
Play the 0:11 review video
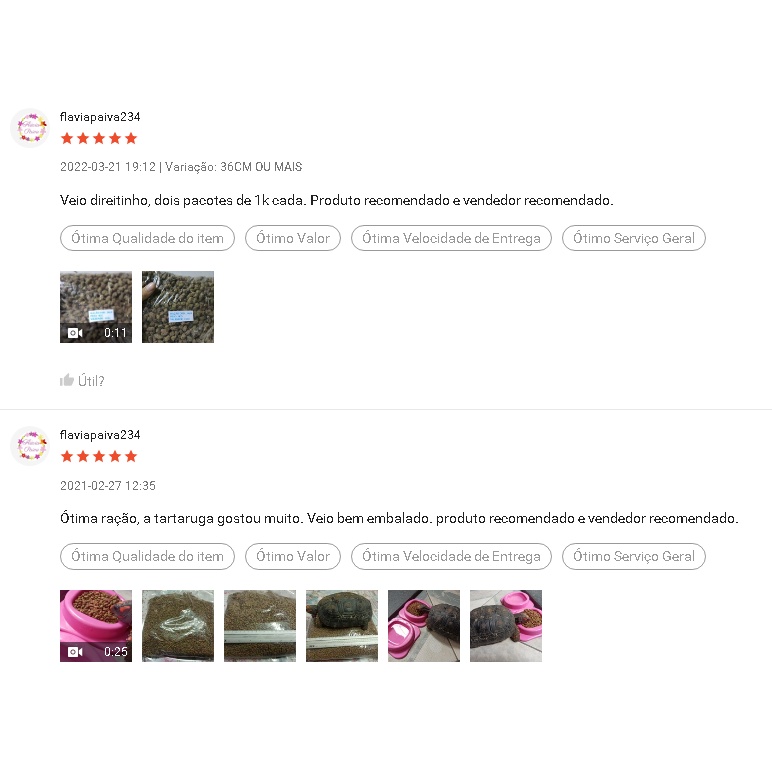(96, 307)
